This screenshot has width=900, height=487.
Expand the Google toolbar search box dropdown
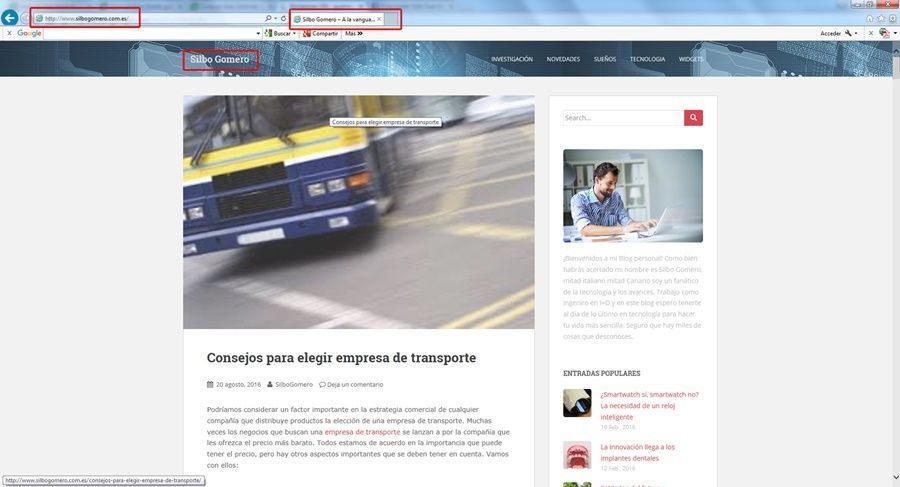[x=258, y=33]
